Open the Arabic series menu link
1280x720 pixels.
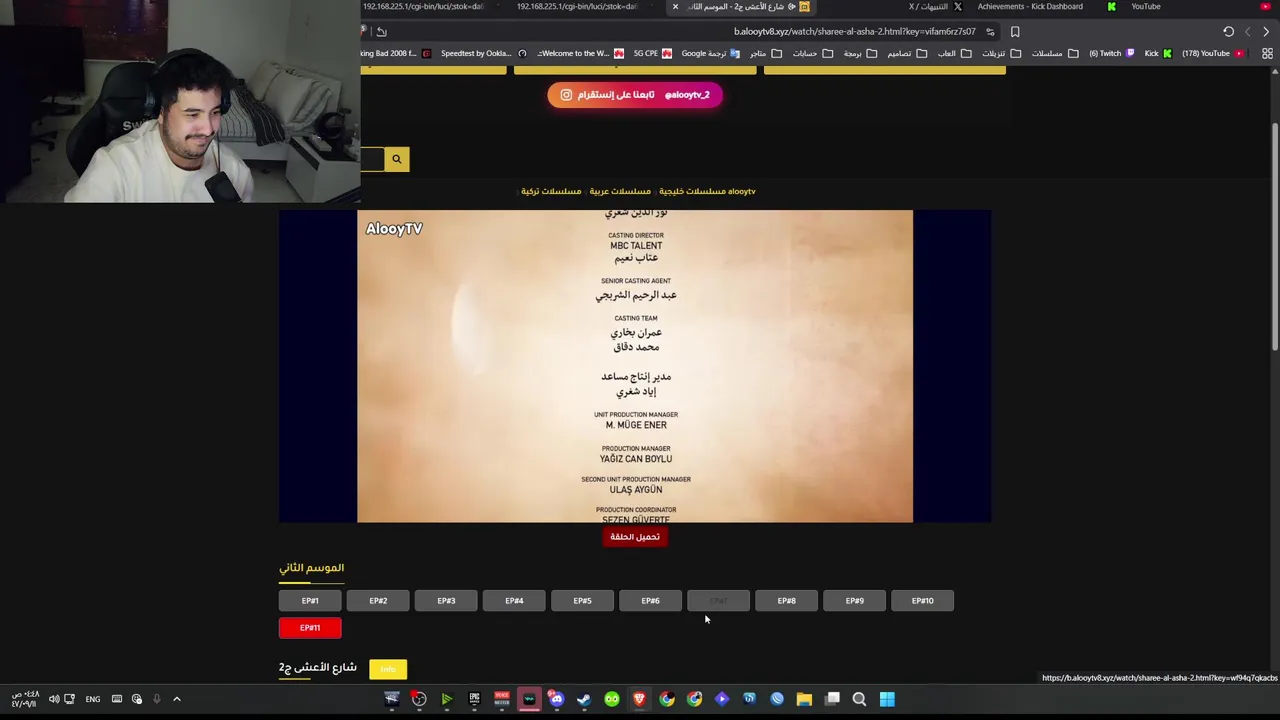620,191
